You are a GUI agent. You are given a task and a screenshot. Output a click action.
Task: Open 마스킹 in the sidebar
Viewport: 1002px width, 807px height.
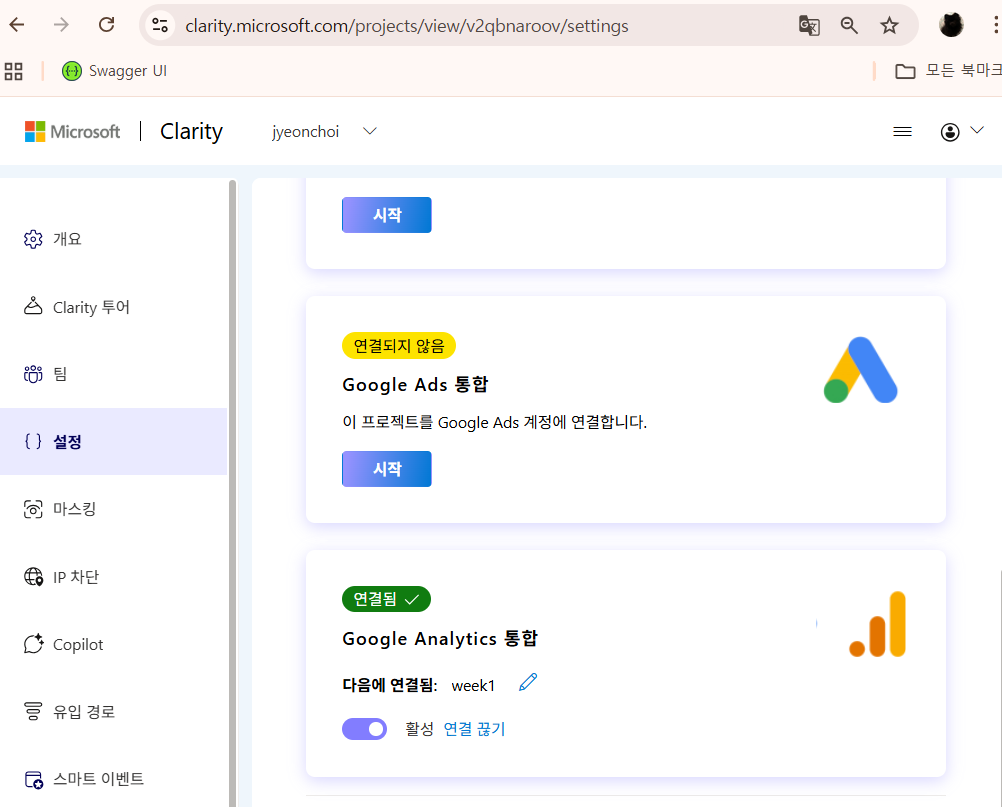114,509
